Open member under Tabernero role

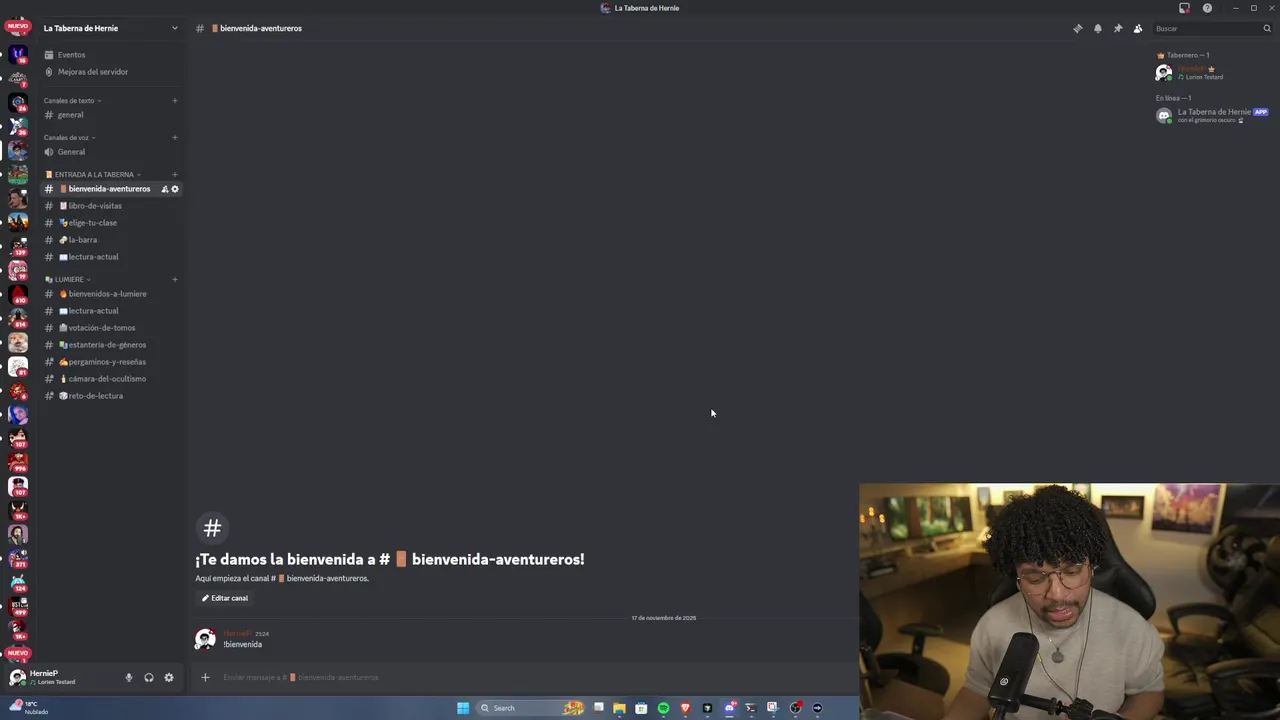[1212, 72]
